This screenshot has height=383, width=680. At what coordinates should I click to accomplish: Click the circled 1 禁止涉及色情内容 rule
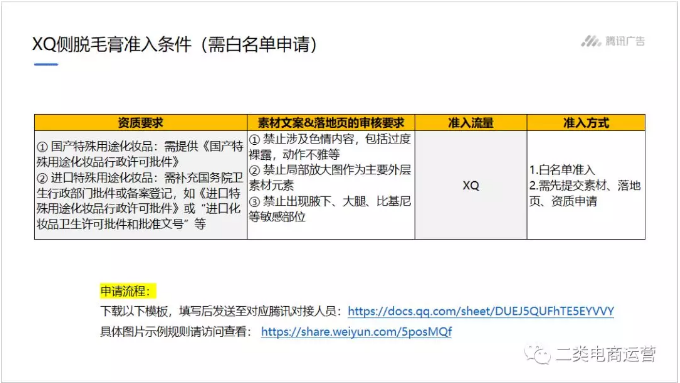pyautogui.click(x=330, y=147)
